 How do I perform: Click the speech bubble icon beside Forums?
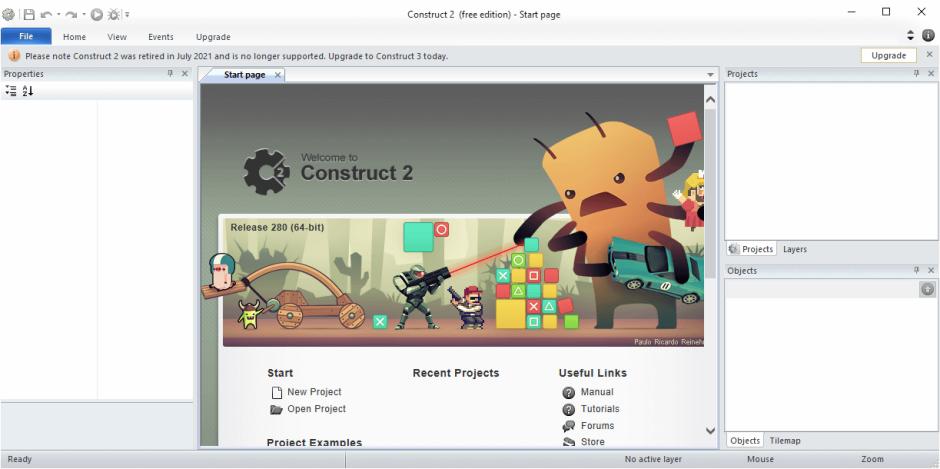pos(568,426)
